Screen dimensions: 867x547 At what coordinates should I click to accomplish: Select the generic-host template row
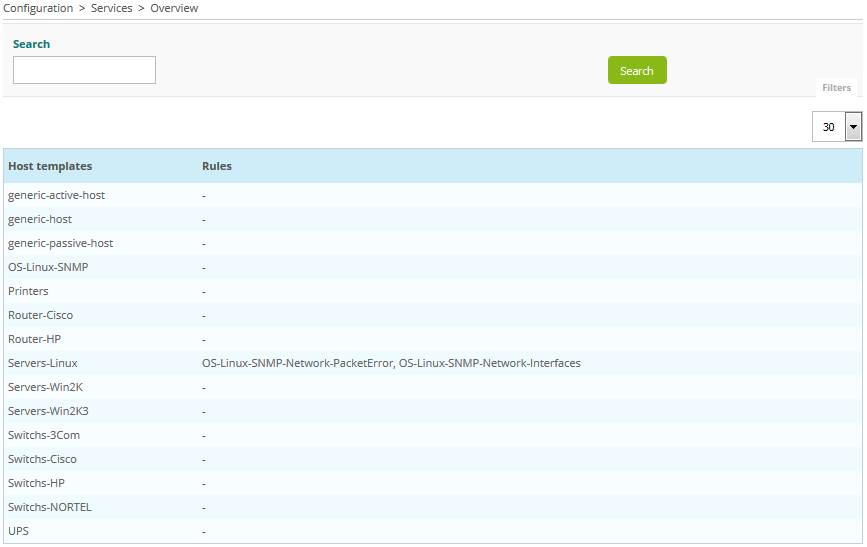(x=40, y=219)
